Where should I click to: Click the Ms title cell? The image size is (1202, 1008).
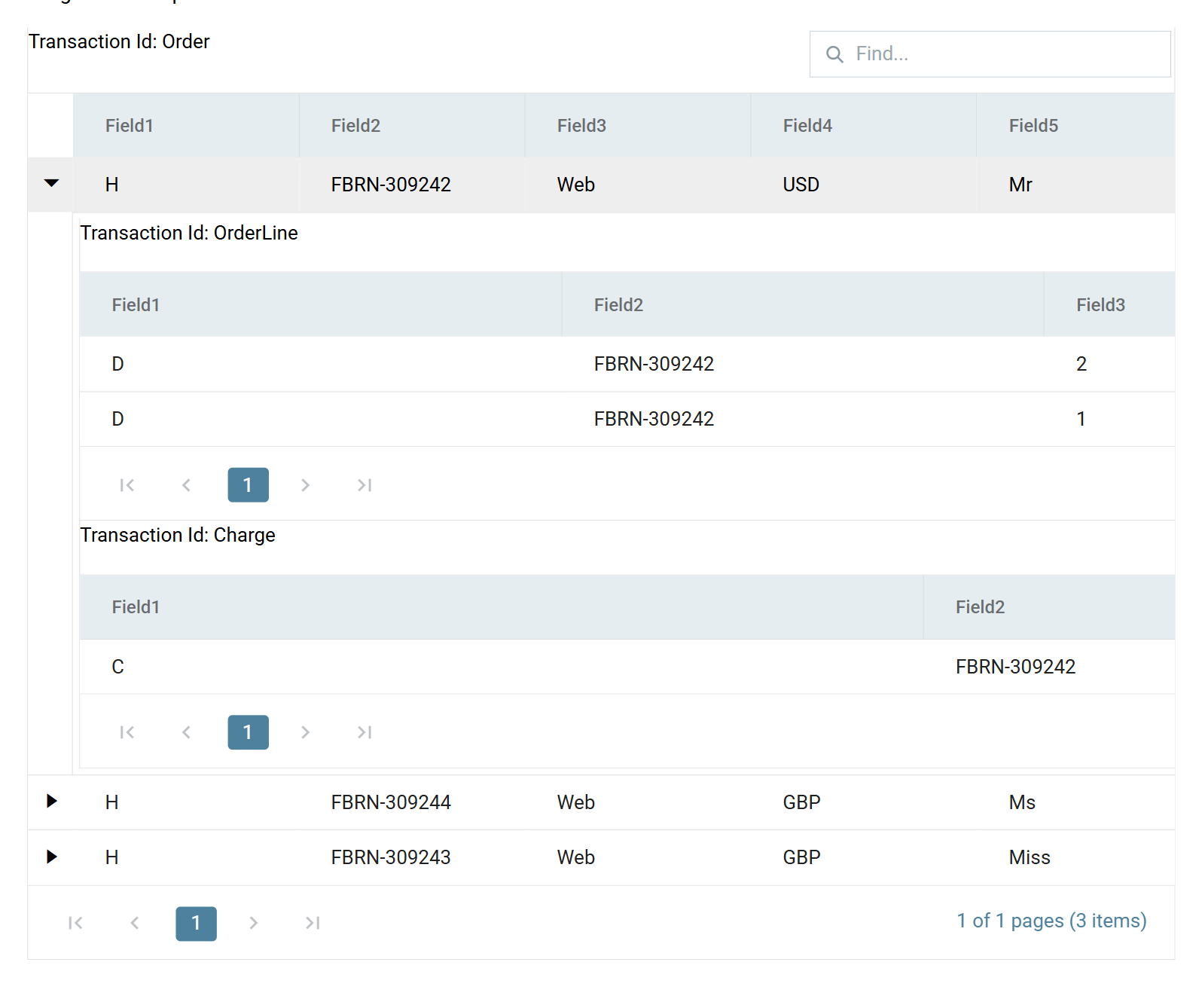coord(1076,802)
